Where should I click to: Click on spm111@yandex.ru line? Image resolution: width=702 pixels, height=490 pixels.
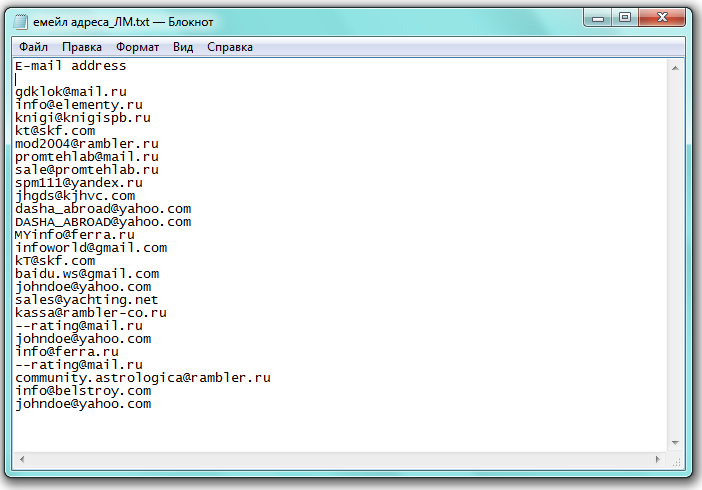79,183
